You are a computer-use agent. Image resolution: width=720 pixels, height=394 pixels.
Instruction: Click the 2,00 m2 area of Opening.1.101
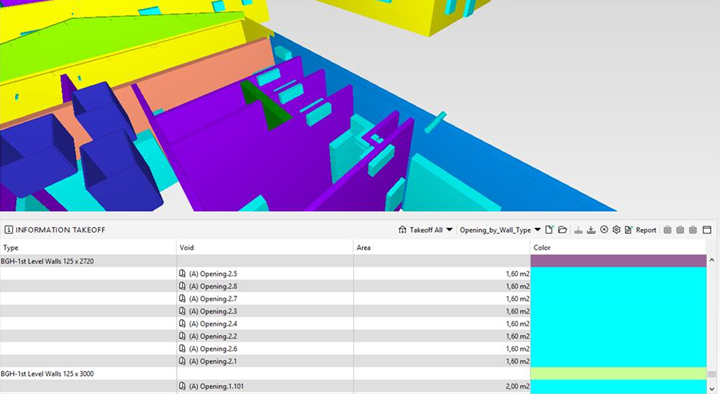[x=518, y=386]
